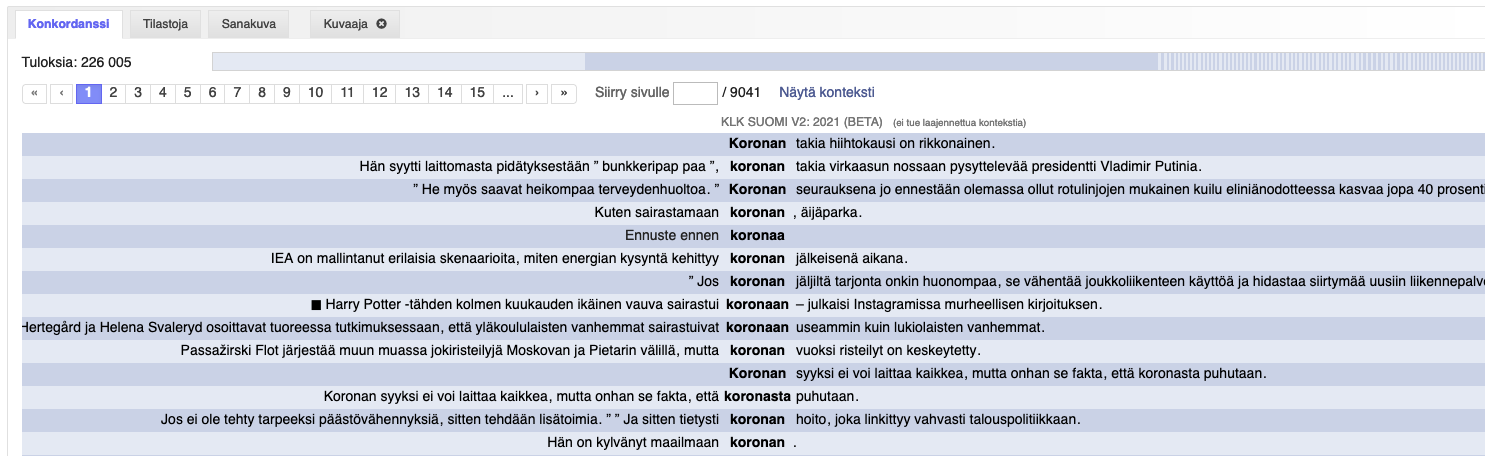Open the Kuvaaja tab
1485x456 pixels.
(x=344, y=24)
